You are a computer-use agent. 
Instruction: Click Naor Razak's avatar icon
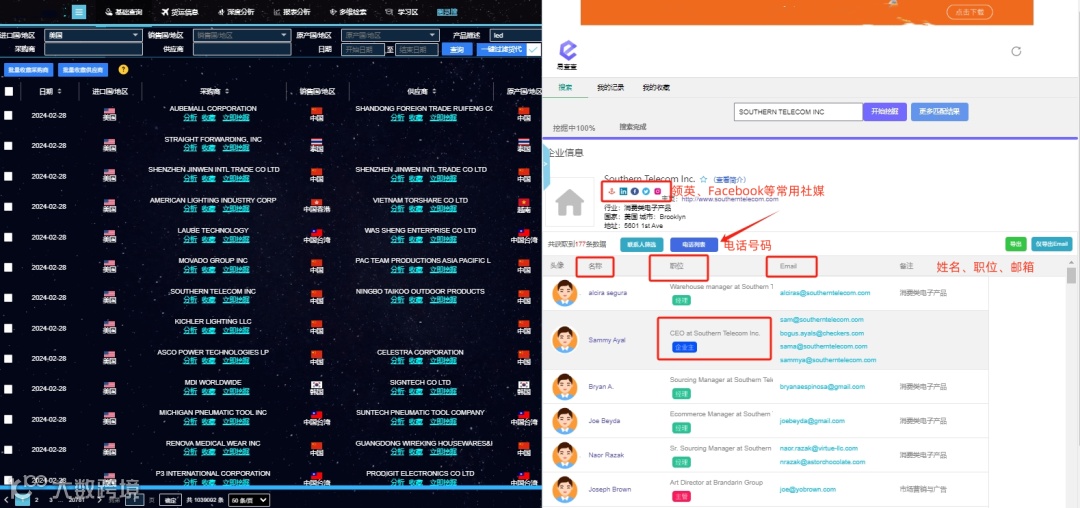[565, 455]
